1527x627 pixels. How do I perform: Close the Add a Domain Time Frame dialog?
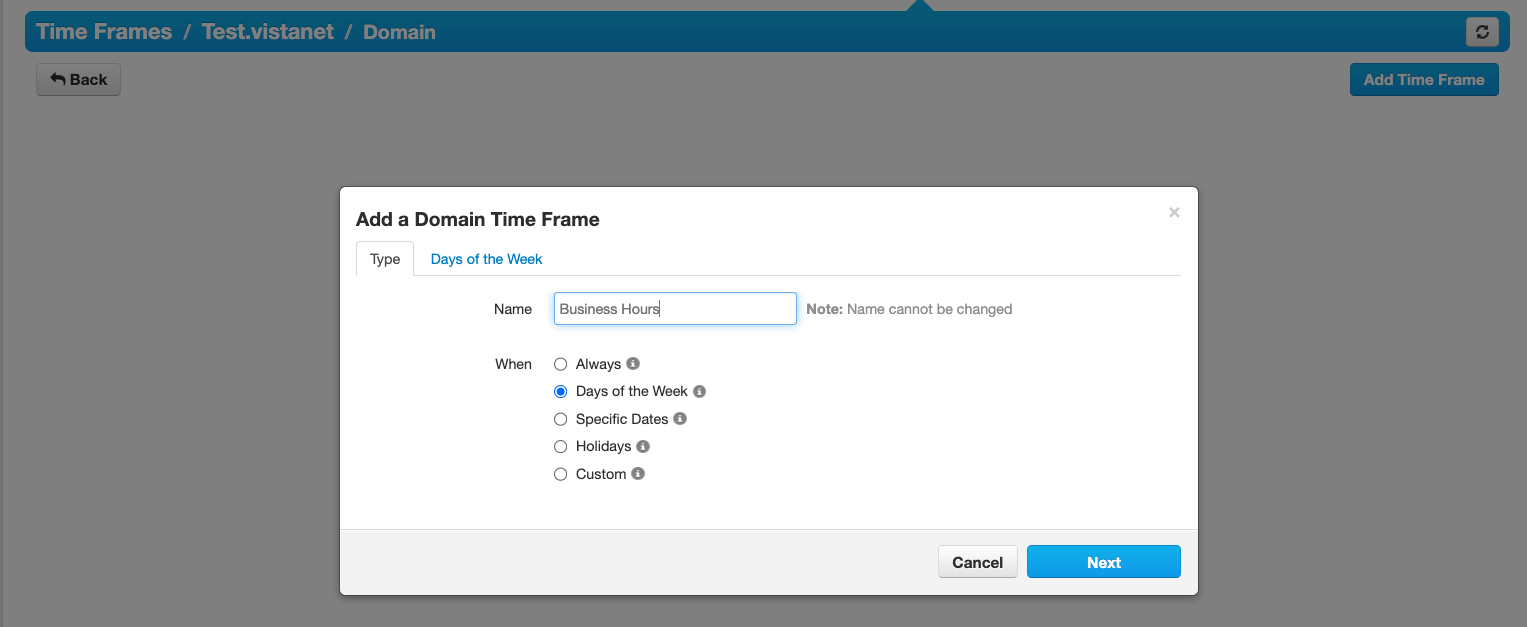click(1174, 212)
